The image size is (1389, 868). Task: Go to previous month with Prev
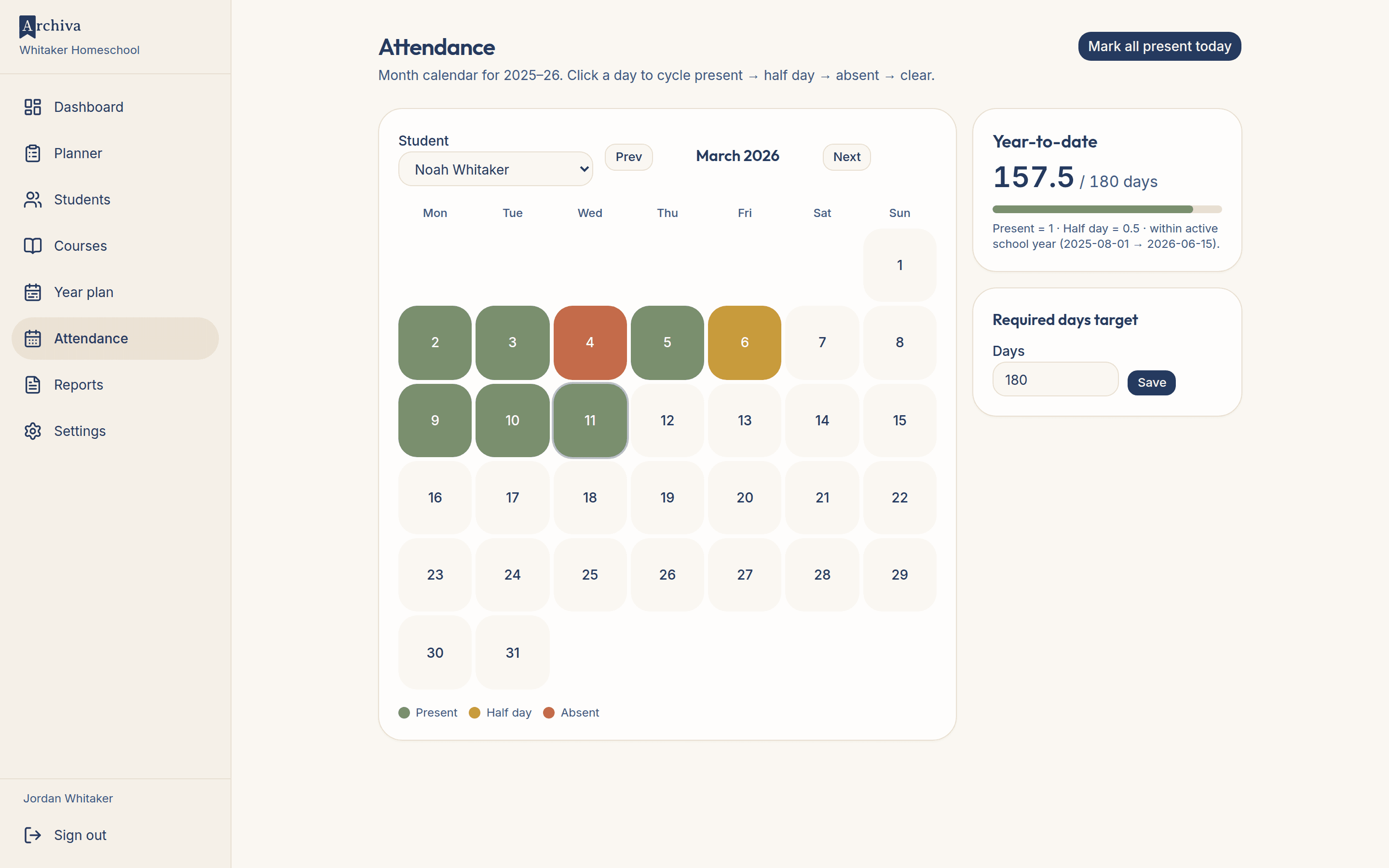pyautogui.click(x=628, y=157)
